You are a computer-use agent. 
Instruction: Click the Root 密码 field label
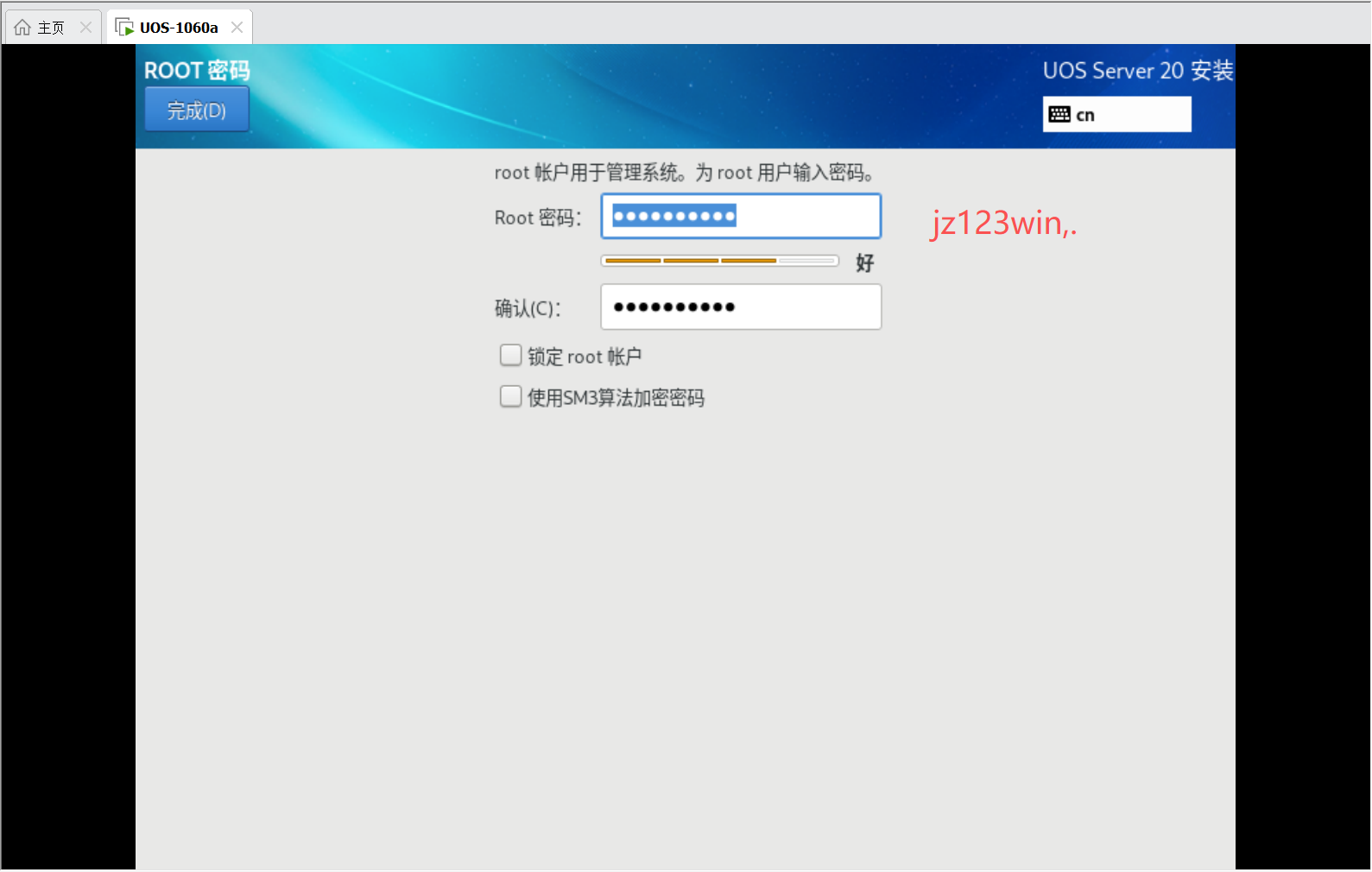pyautogui.click(x=538, y=218)
